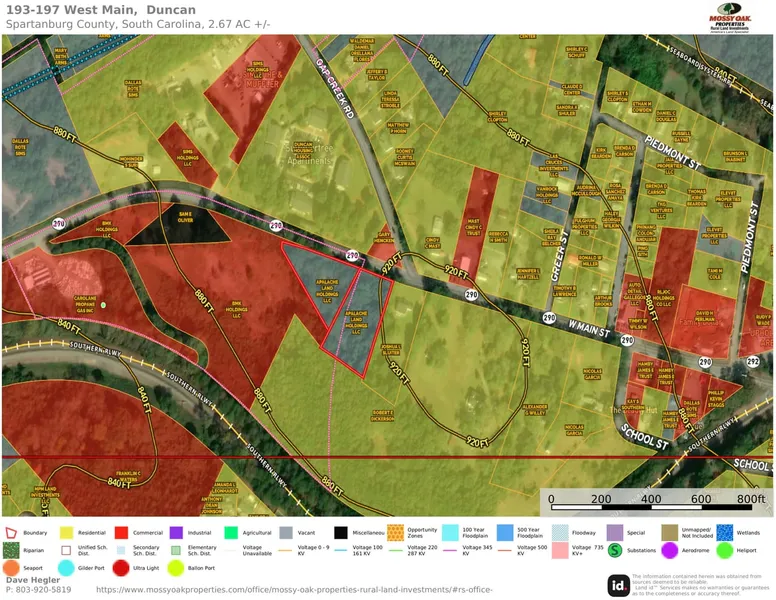Select the purple Industrial legend swatch
The height and width of the screenshot is (600, 776).
[x=175, y=533]
